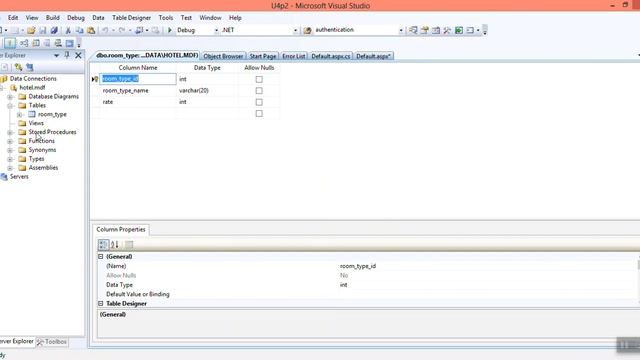Switch to the Start Page tab
Screen dimensions: 640x360
[x=263, y=56]
